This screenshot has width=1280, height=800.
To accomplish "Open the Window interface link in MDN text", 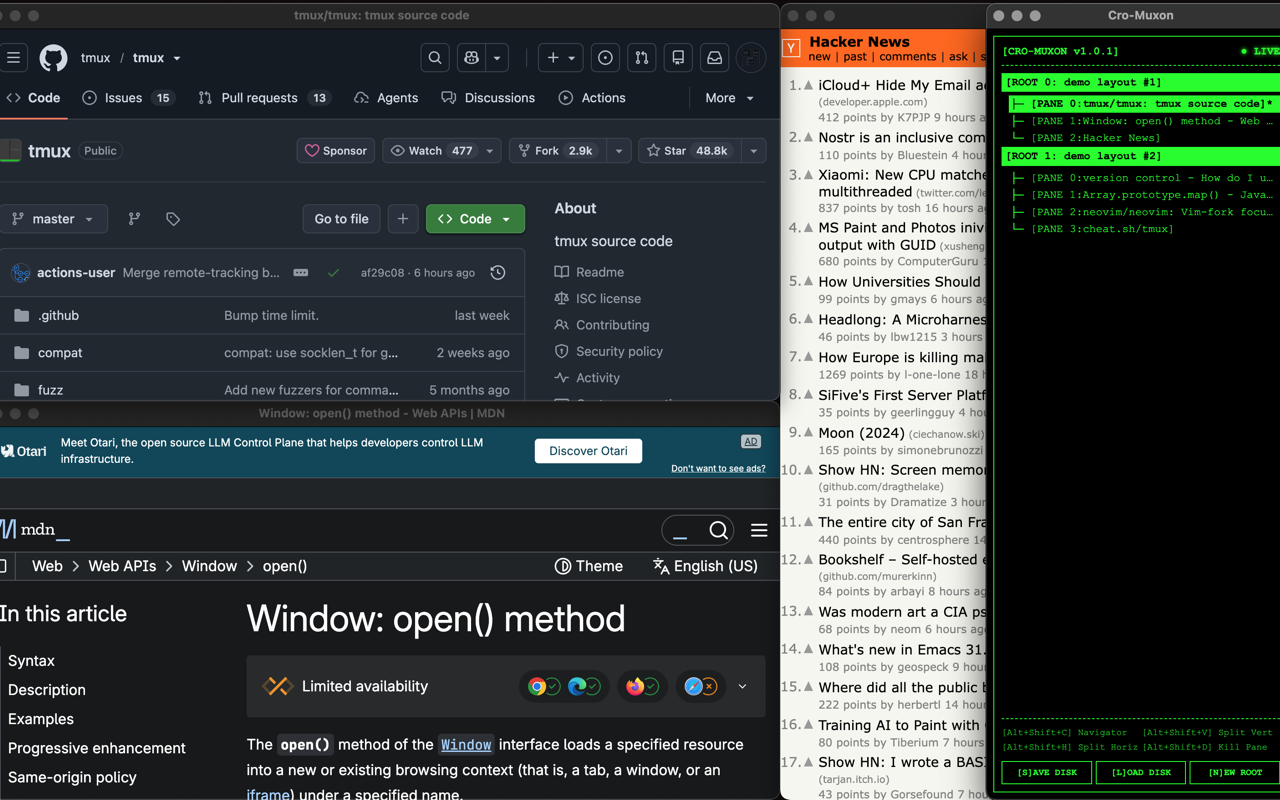I will pyautogui.click(x=466, y=745).
